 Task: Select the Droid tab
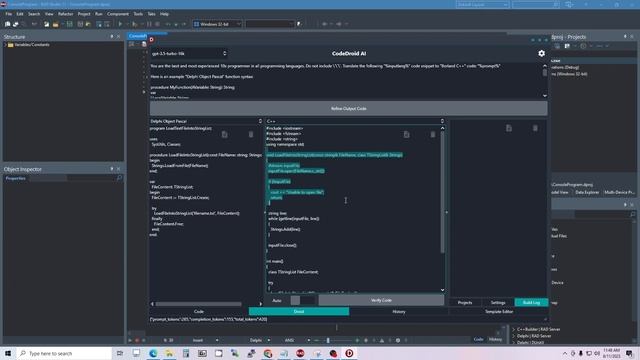click(x=299, y=311)
